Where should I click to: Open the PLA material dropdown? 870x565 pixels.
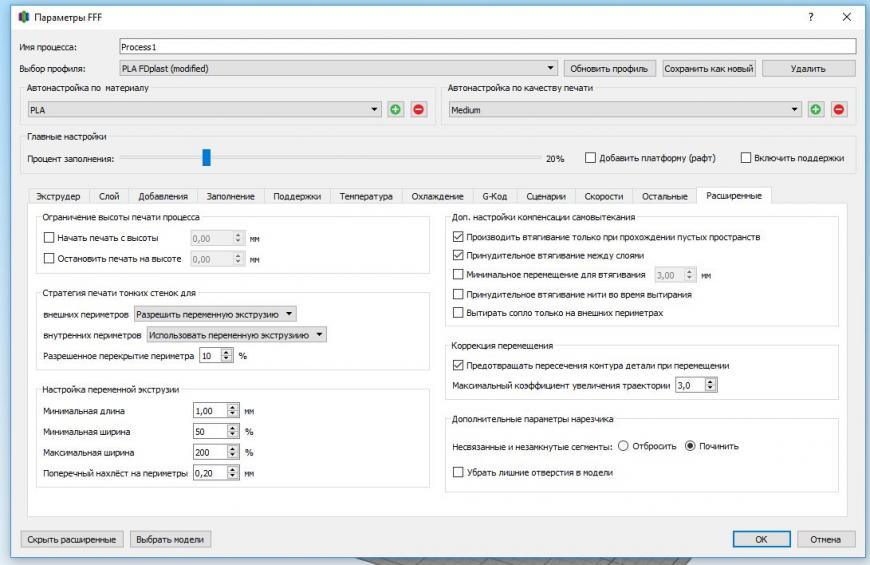[204, 110]
